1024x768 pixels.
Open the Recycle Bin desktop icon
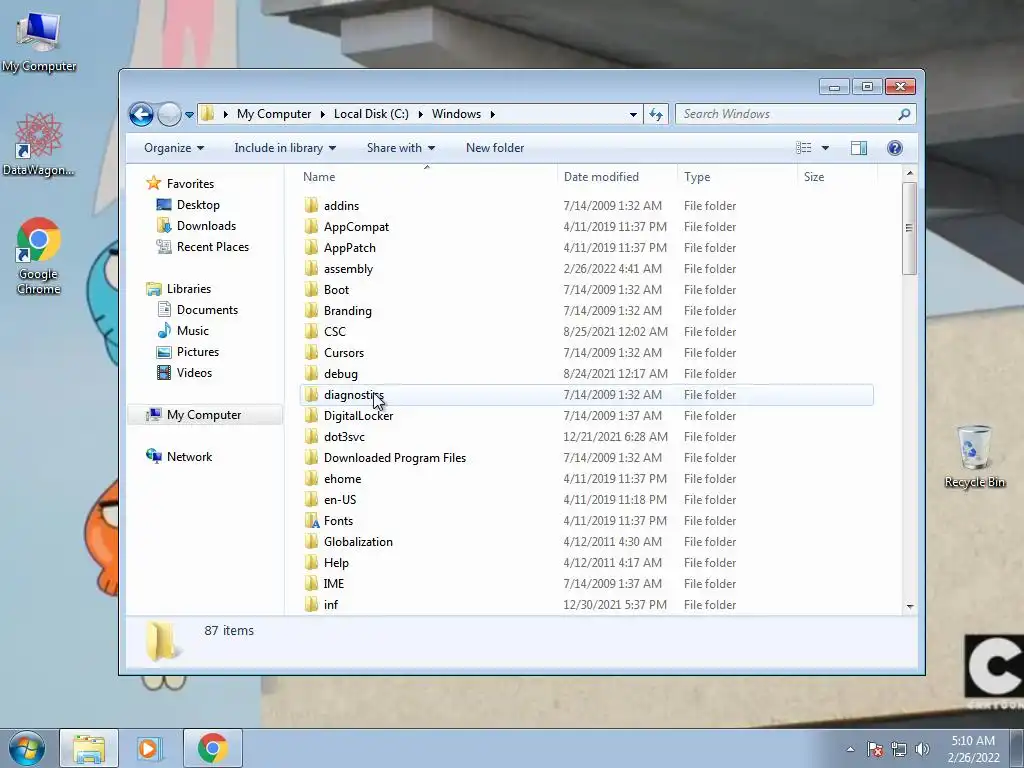click(x=974, y=456)
